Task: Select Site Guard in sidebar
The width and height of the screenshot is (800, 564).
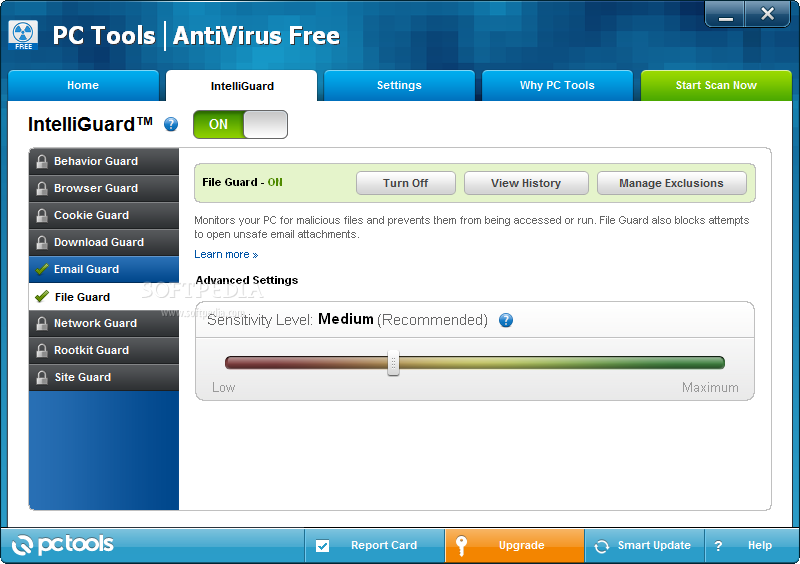Action: click(104, 378)
